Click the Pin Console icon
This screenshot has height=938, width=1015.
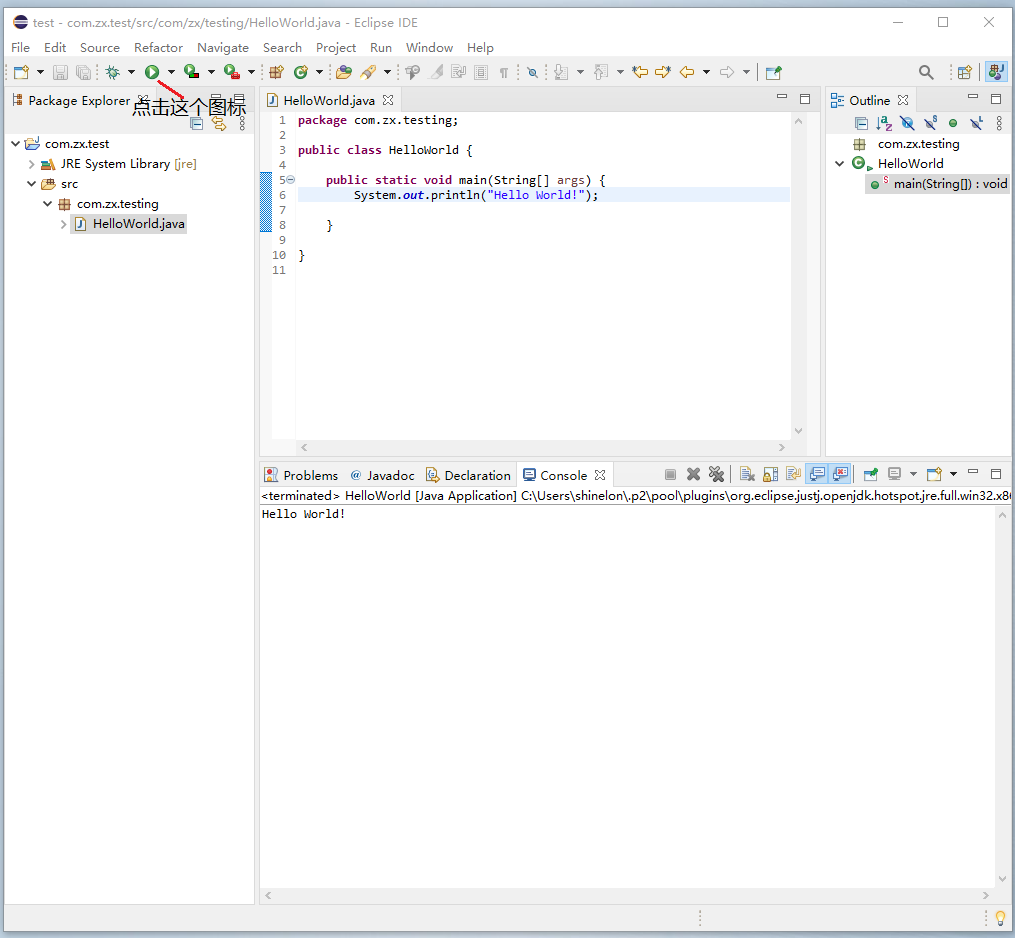871,475
